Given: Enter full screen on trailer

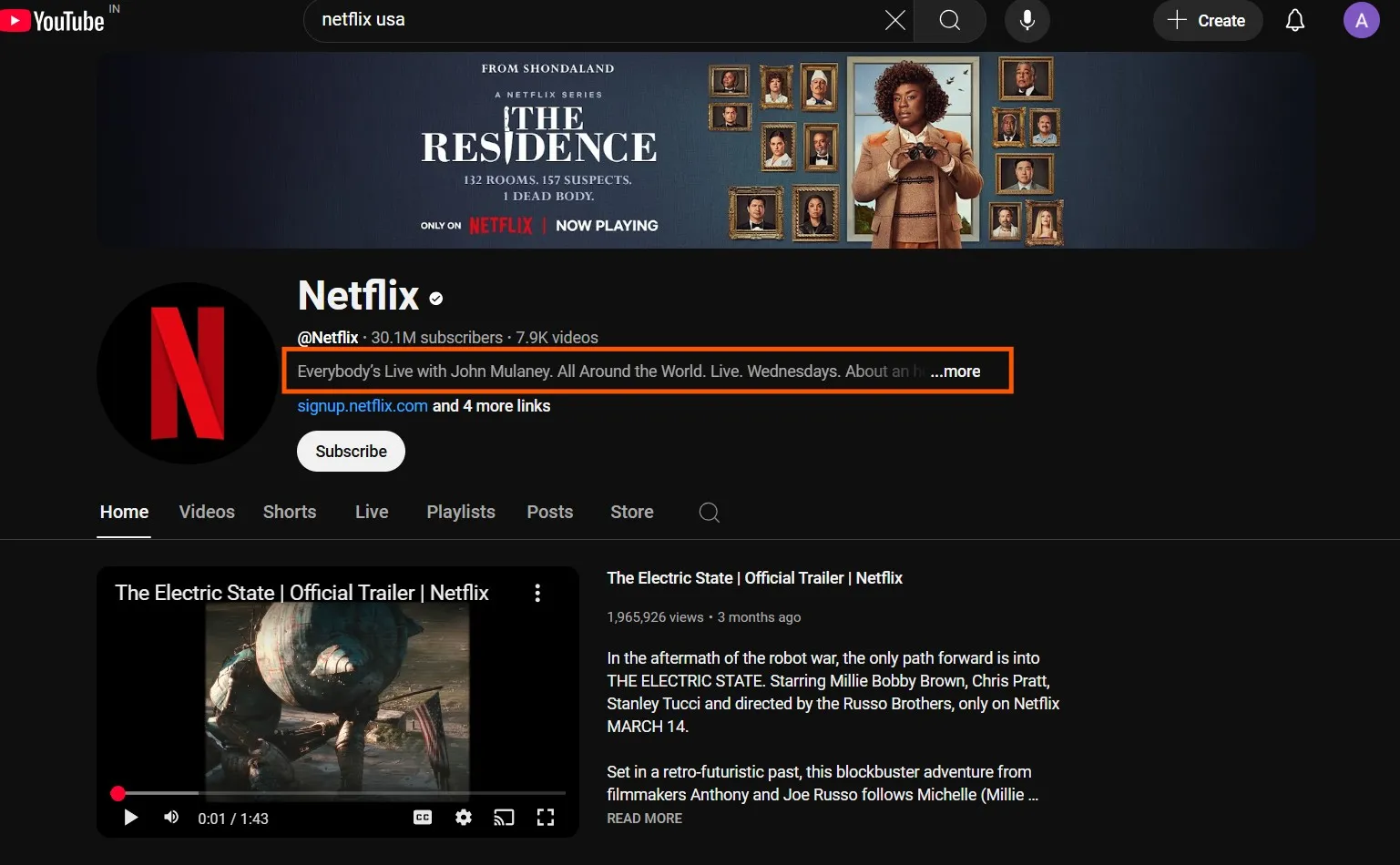Looking at the screenshot, I should click(x=545, y=818).
